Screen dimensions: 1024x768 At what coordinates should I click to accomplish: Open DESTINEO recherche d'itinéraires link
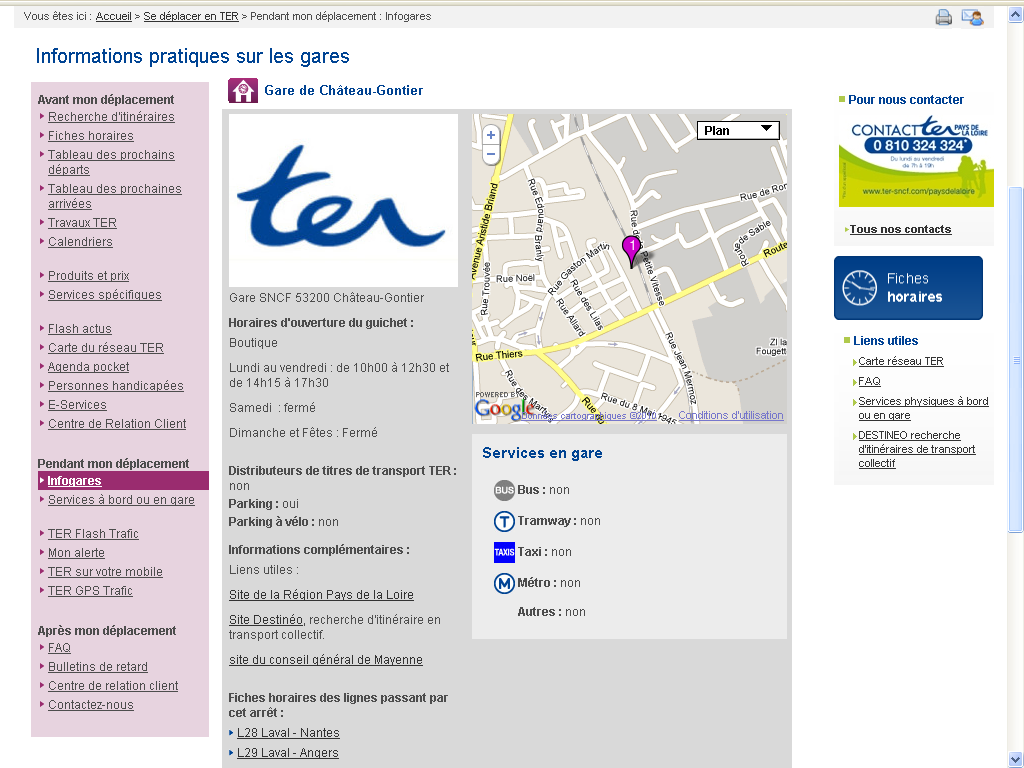click(x=917, y=449)
